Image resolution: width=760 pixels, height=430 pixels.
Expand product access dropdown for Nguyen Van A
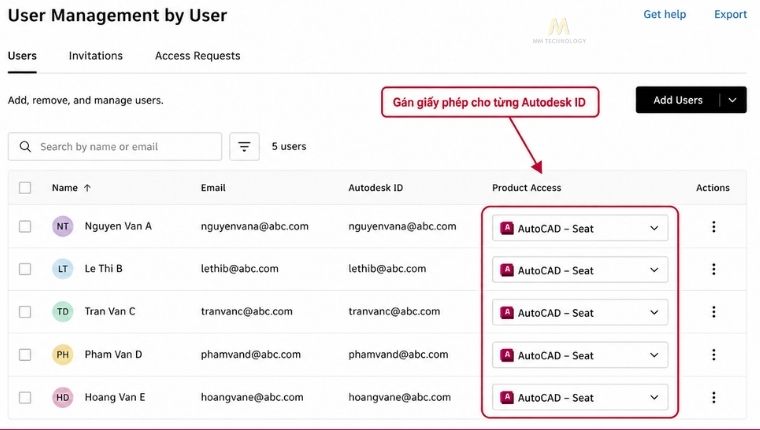click(580, 228)
